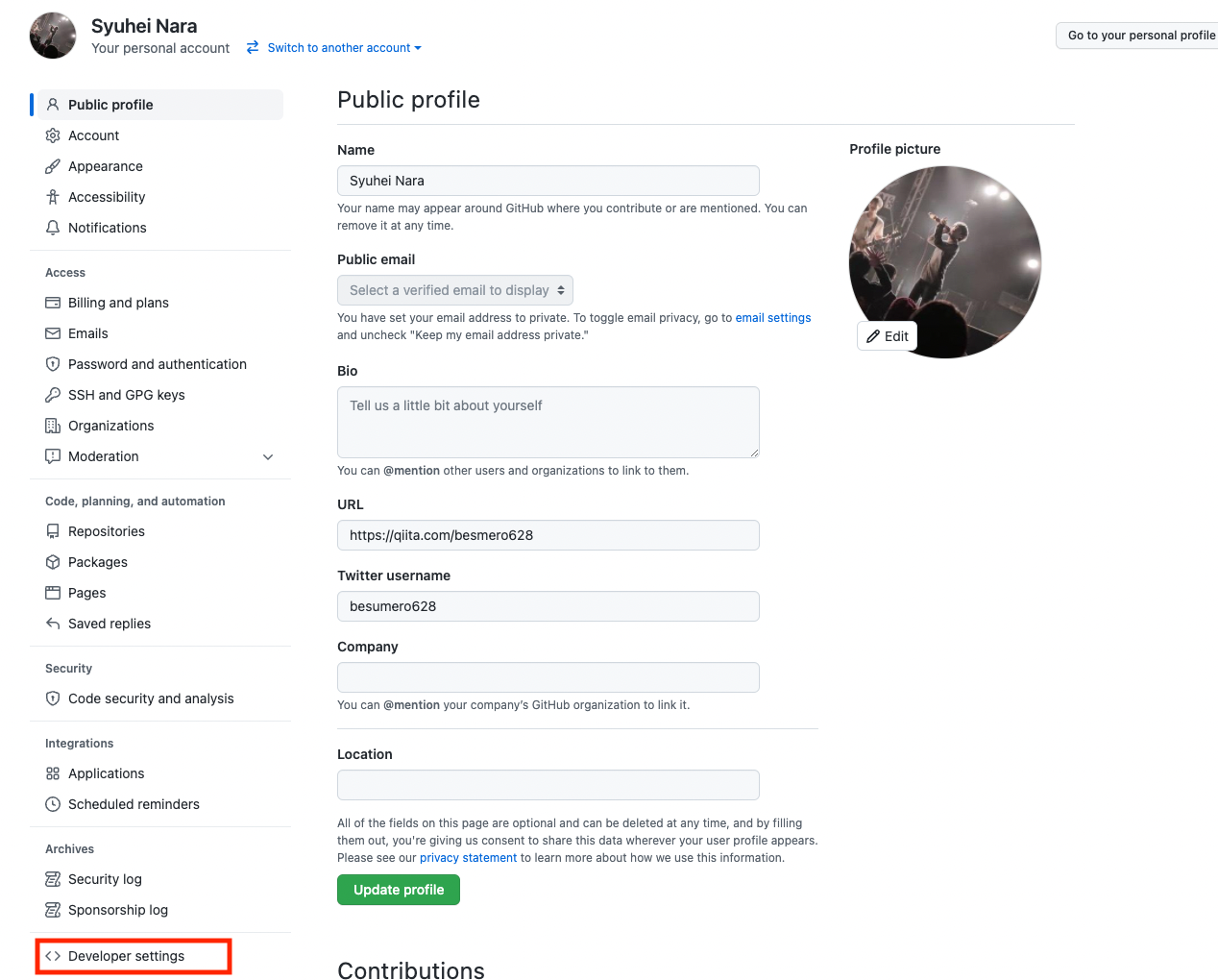Expand the Switch to another account dropdown
Image resolution: width=1218 pixels, height=980 pixels.
click(333, 47)
